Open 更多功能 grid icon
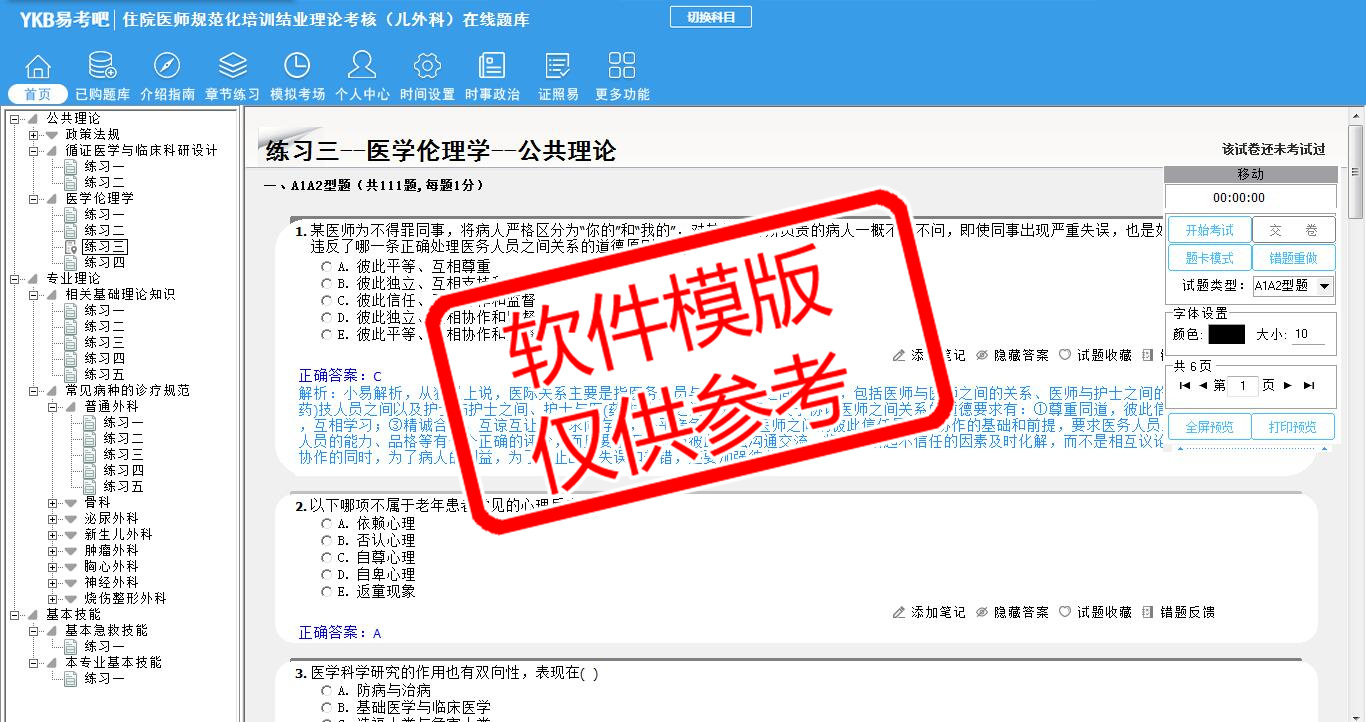The image size is (1366, 722). [622, 67]
